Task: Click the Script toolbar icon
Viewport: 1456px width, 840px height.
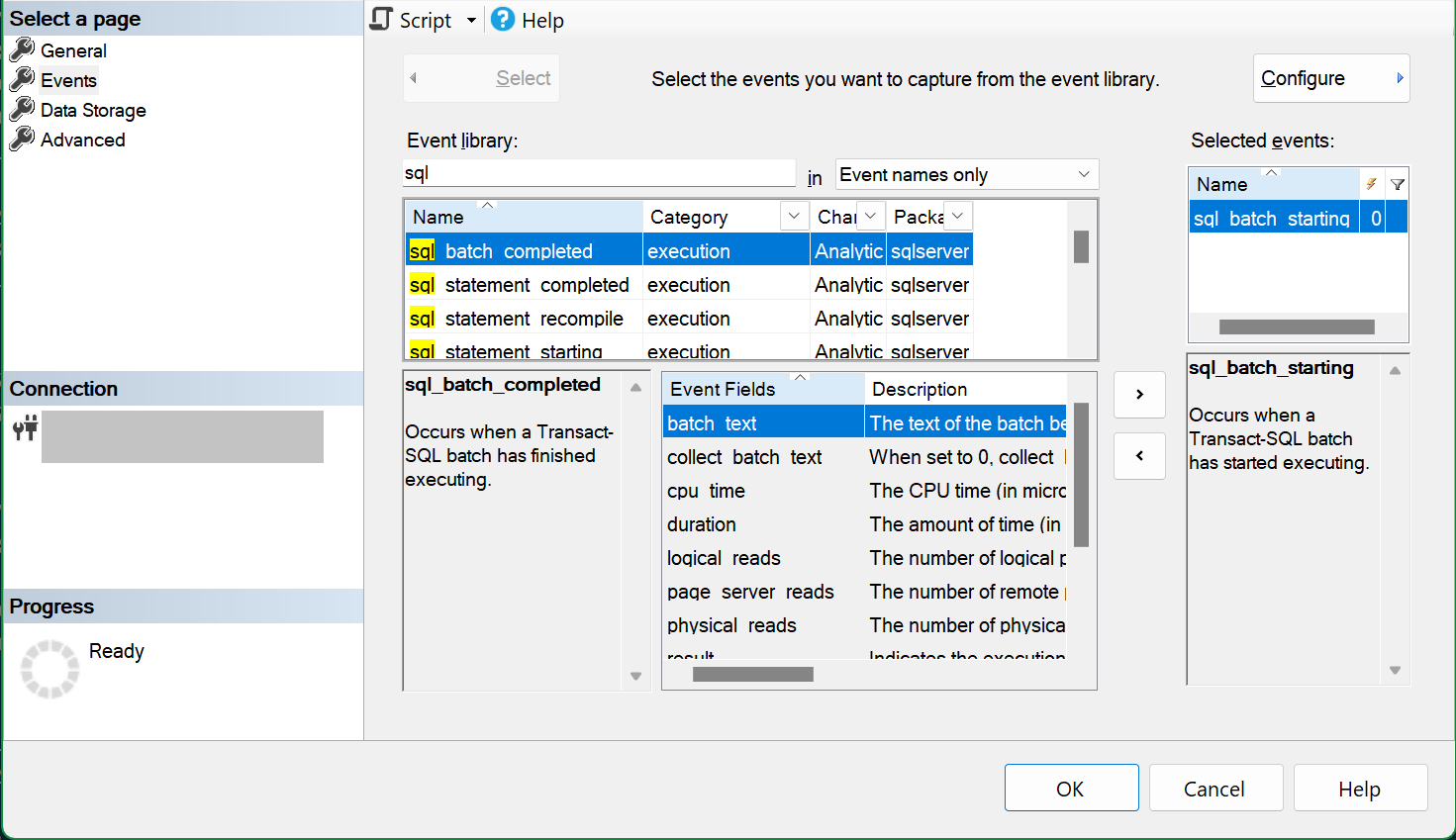Action: pos(381,20)
